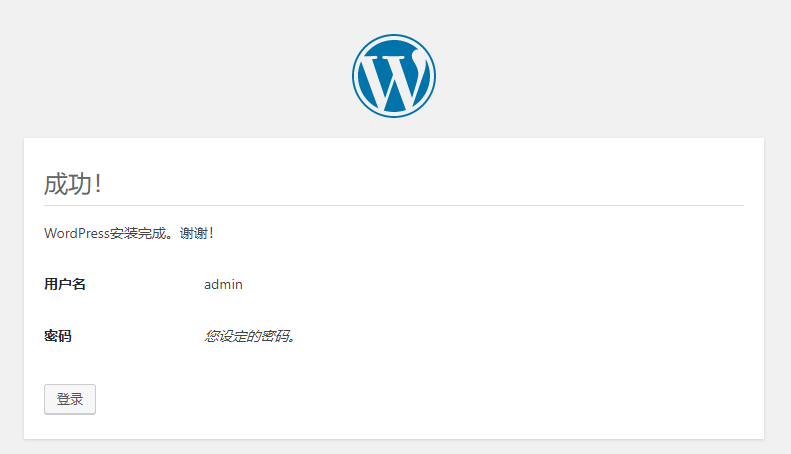Click the empty space right of 登录 button
This screenshot has width=791, height=454.
pos(400,399)
